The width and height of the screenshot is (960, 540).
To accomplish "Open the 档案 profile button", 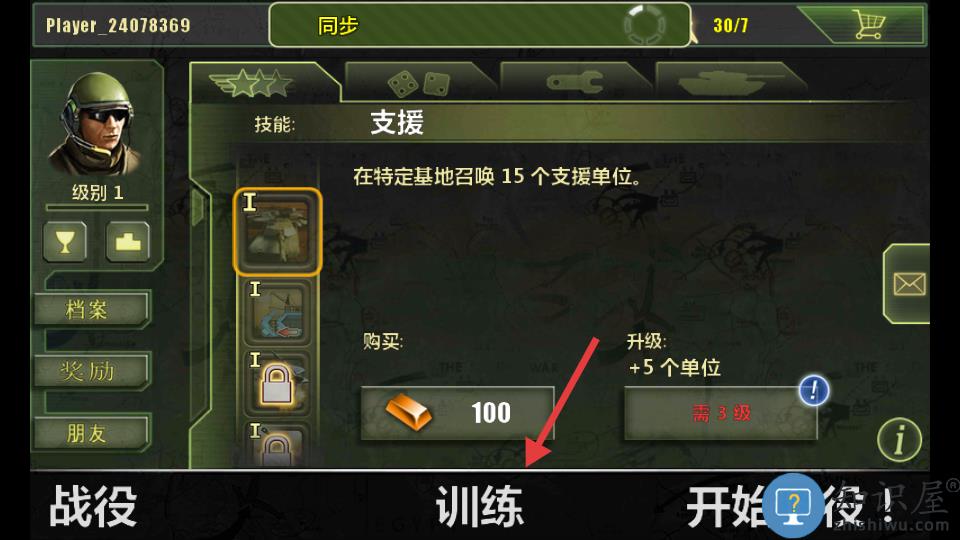I will 91,309.
